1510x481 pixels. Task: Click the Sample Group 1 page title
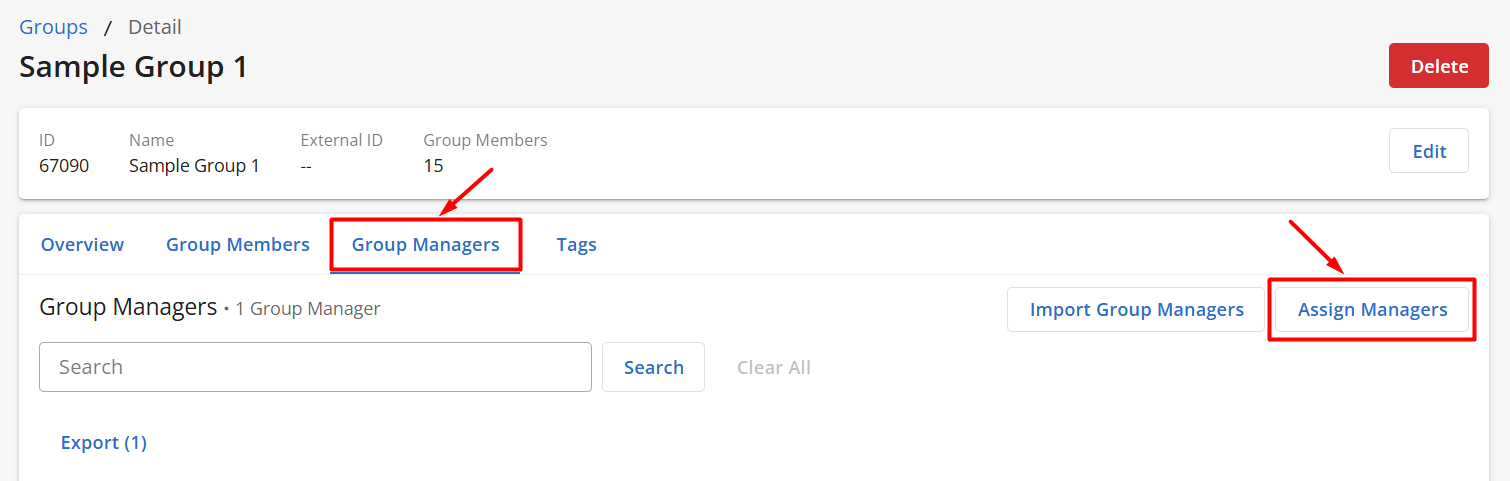click(133, 67)
